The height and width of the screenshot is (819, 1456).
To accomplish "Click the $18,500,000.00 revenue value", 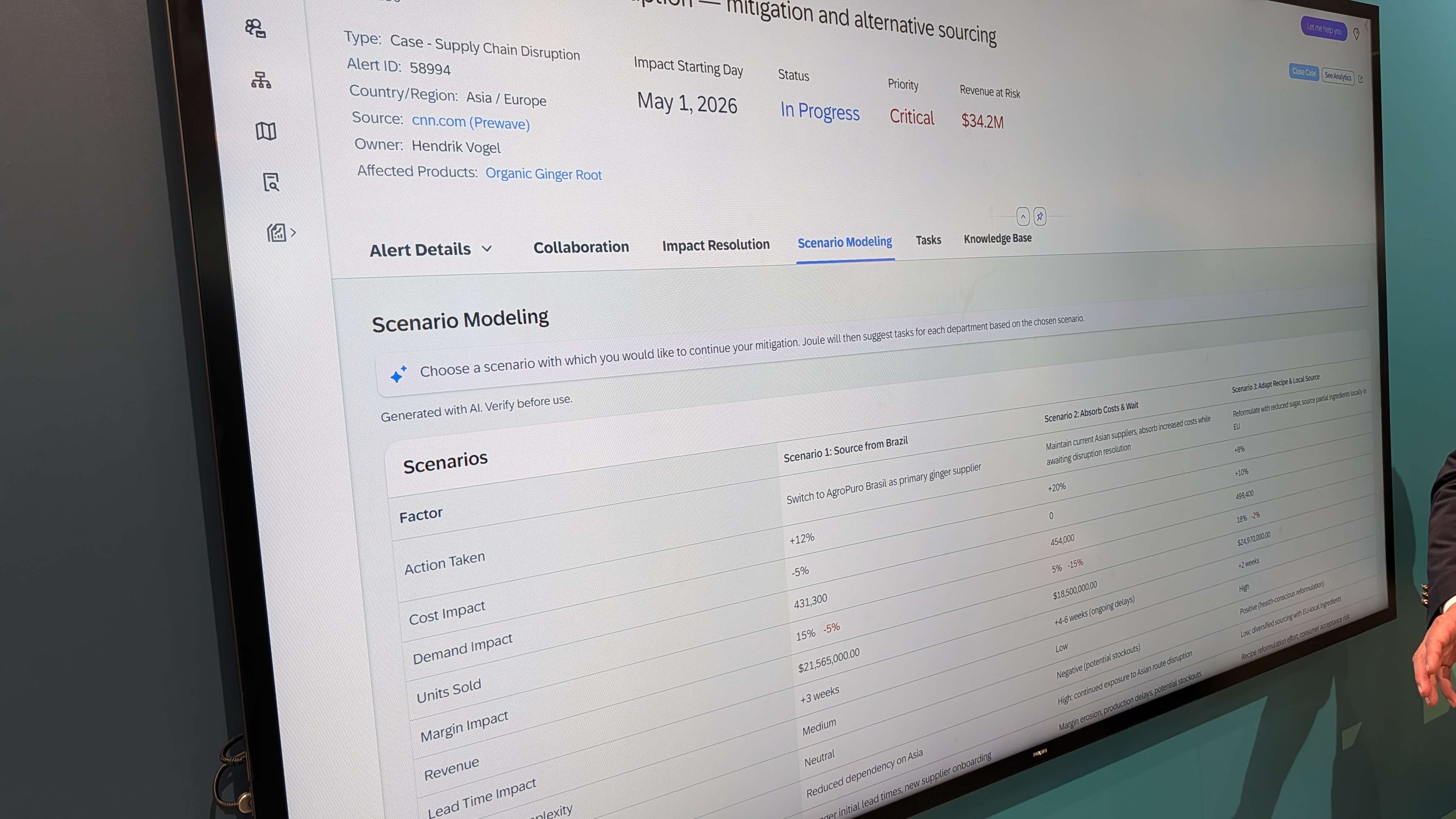I will [x=1074, y=590].
